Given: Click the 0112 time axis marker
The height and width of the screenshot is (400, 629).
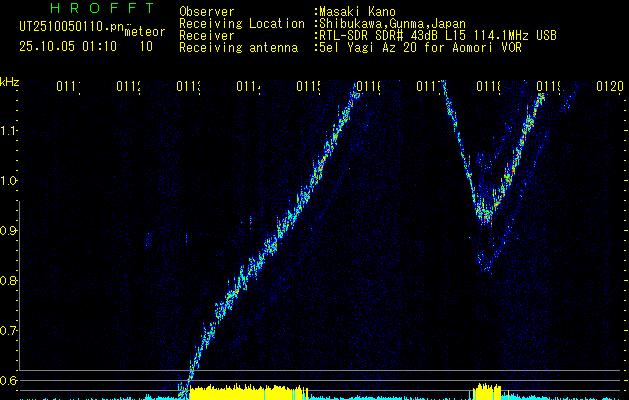Looking at the screenshot, I should pos(128,87).
